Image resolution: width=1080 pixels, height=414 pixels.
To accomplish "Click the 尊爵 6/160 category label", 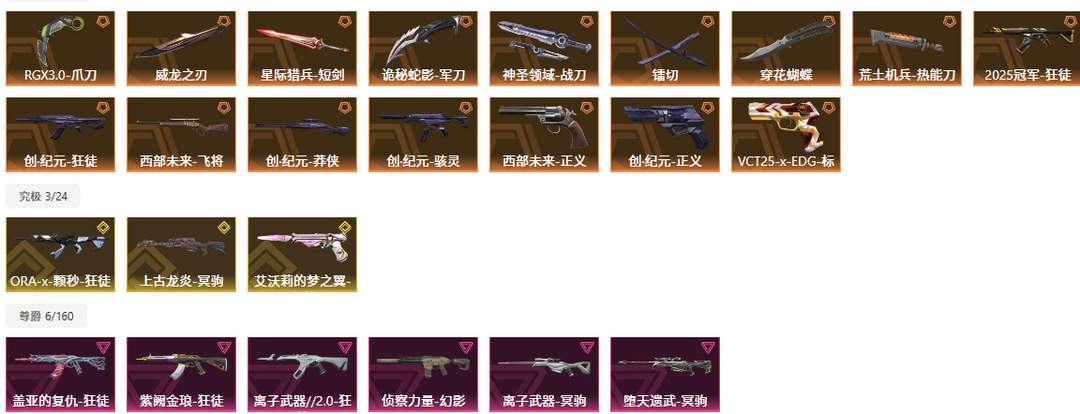I will pyautogui.click(x=46, y=316).
